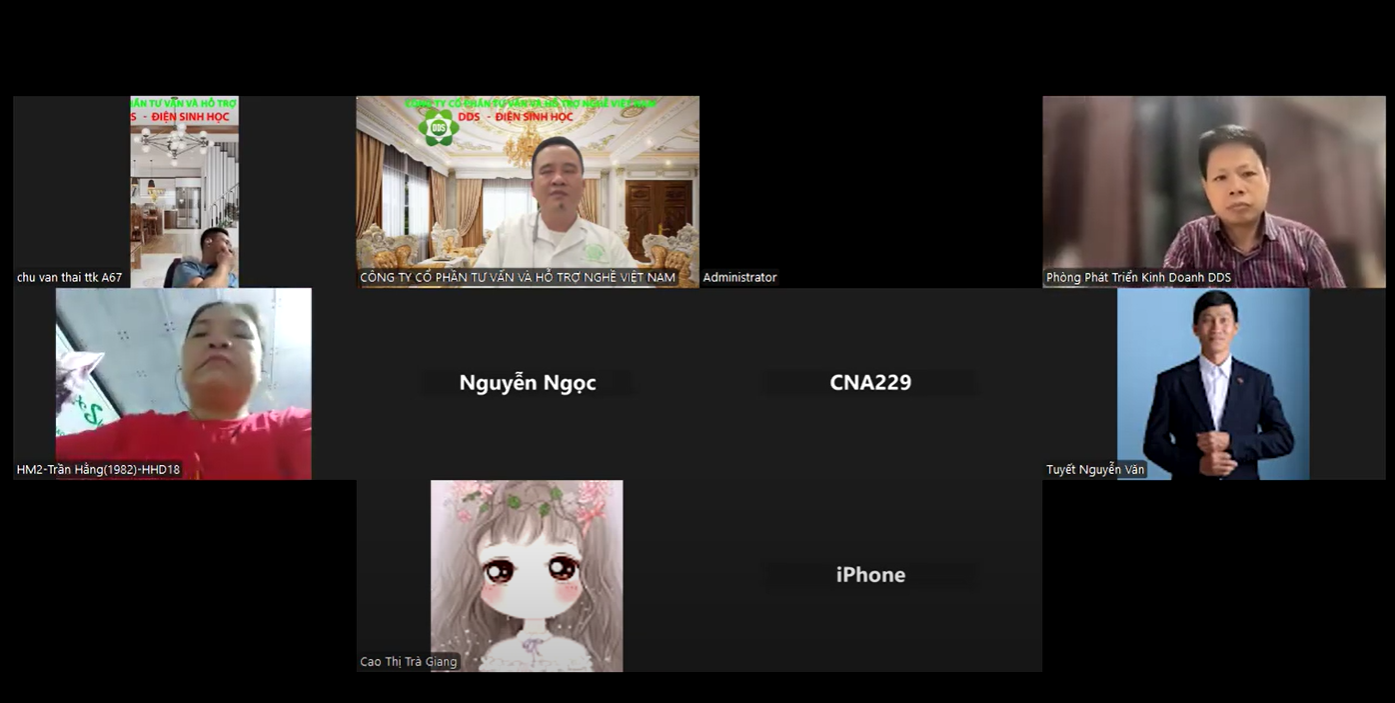Click the 'CÔNG TY CỔ PHẦN TƯ VẤN' name label
The height and width of the screenshot is (703, 1395).
pyautogui.click(x=517, y=278)
